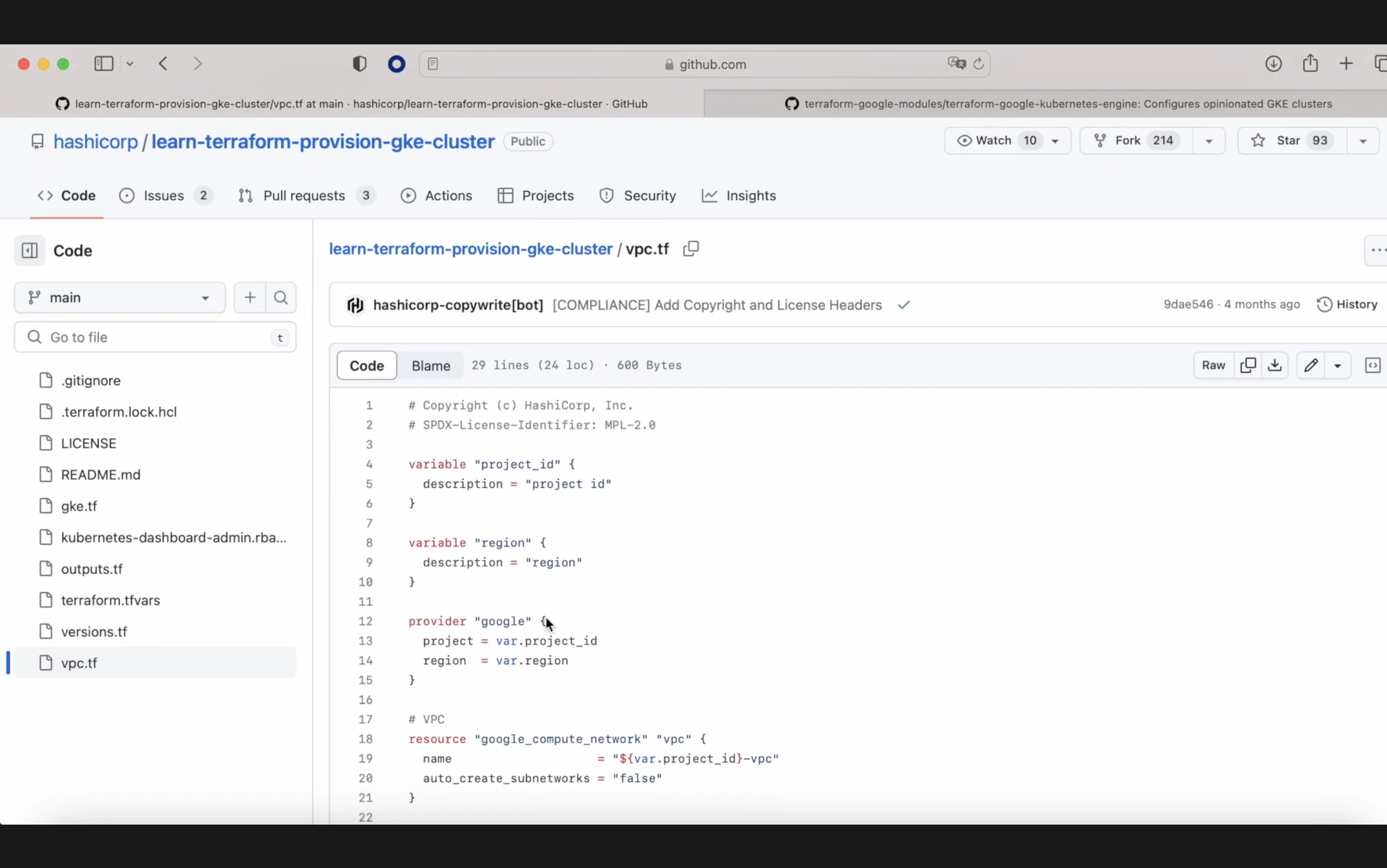Click the copy path icon next to vpc.tf
The image size is (1387, 868).
click(691, 249)
